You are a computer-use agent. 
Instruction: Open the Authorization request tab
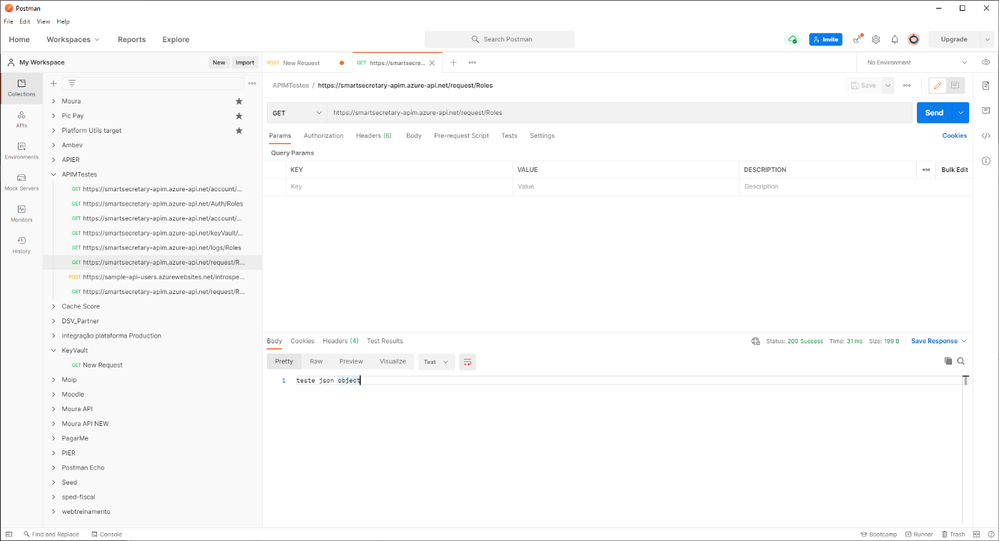(x=323, y=136)
